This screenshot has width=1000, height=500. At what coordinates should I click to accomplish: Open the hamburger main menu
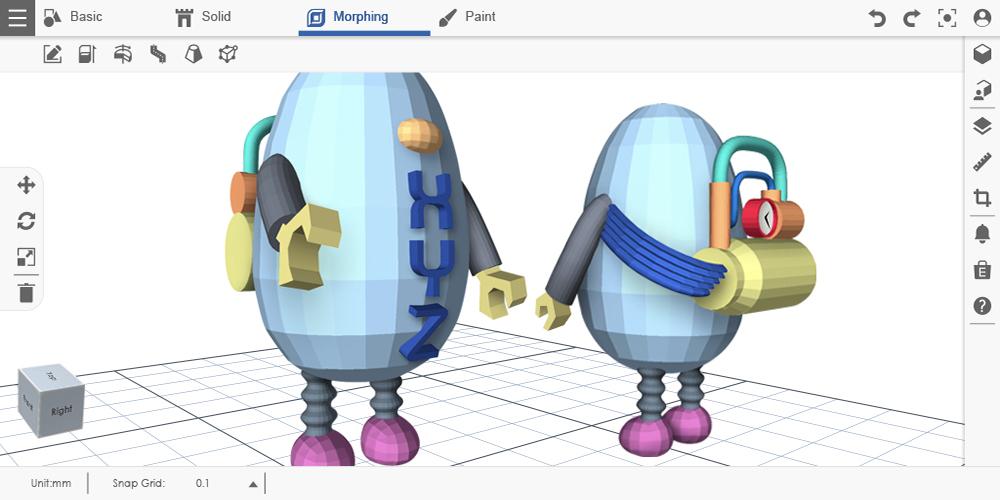[x=17, y=17]
